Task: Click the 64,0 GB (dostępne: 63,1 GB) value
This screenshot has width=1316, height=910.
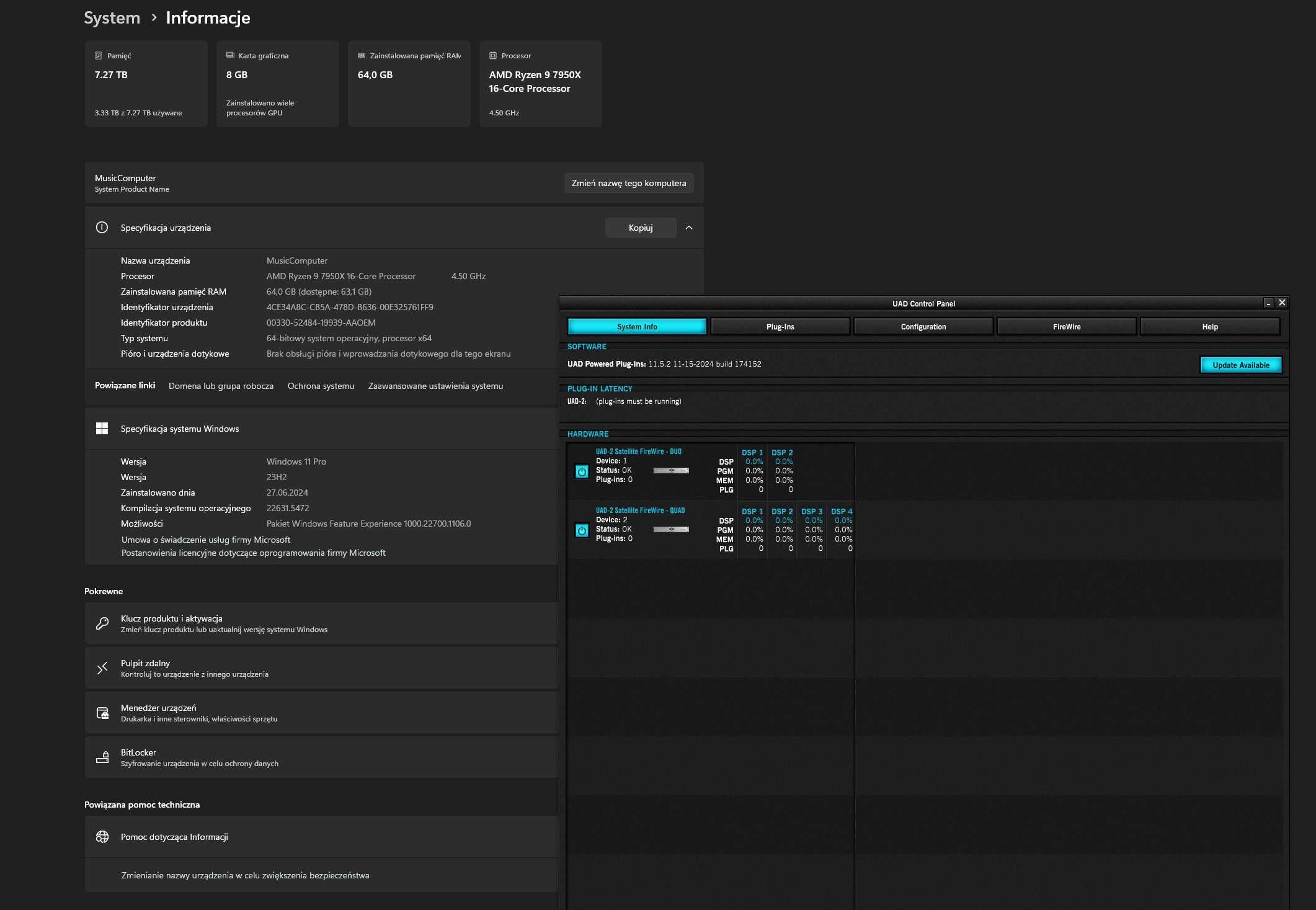Action: pos(319,292)
